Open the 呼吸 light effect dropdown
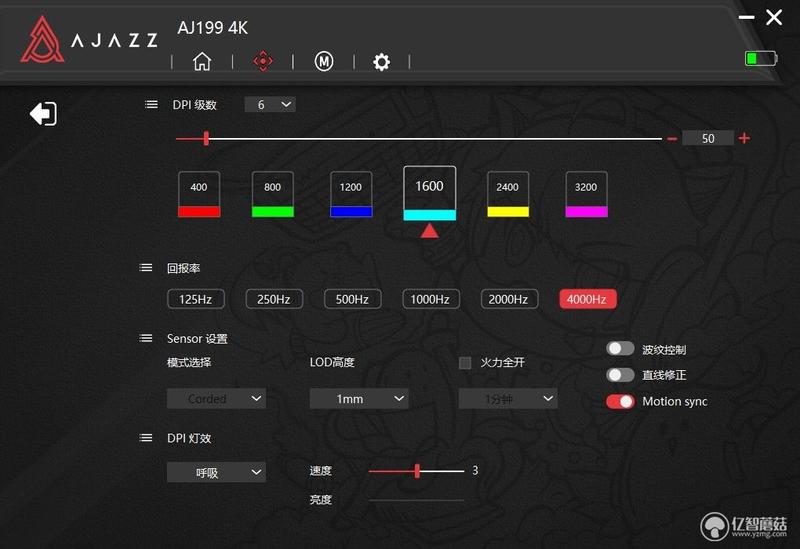The image size is (800, 549). 216,472
